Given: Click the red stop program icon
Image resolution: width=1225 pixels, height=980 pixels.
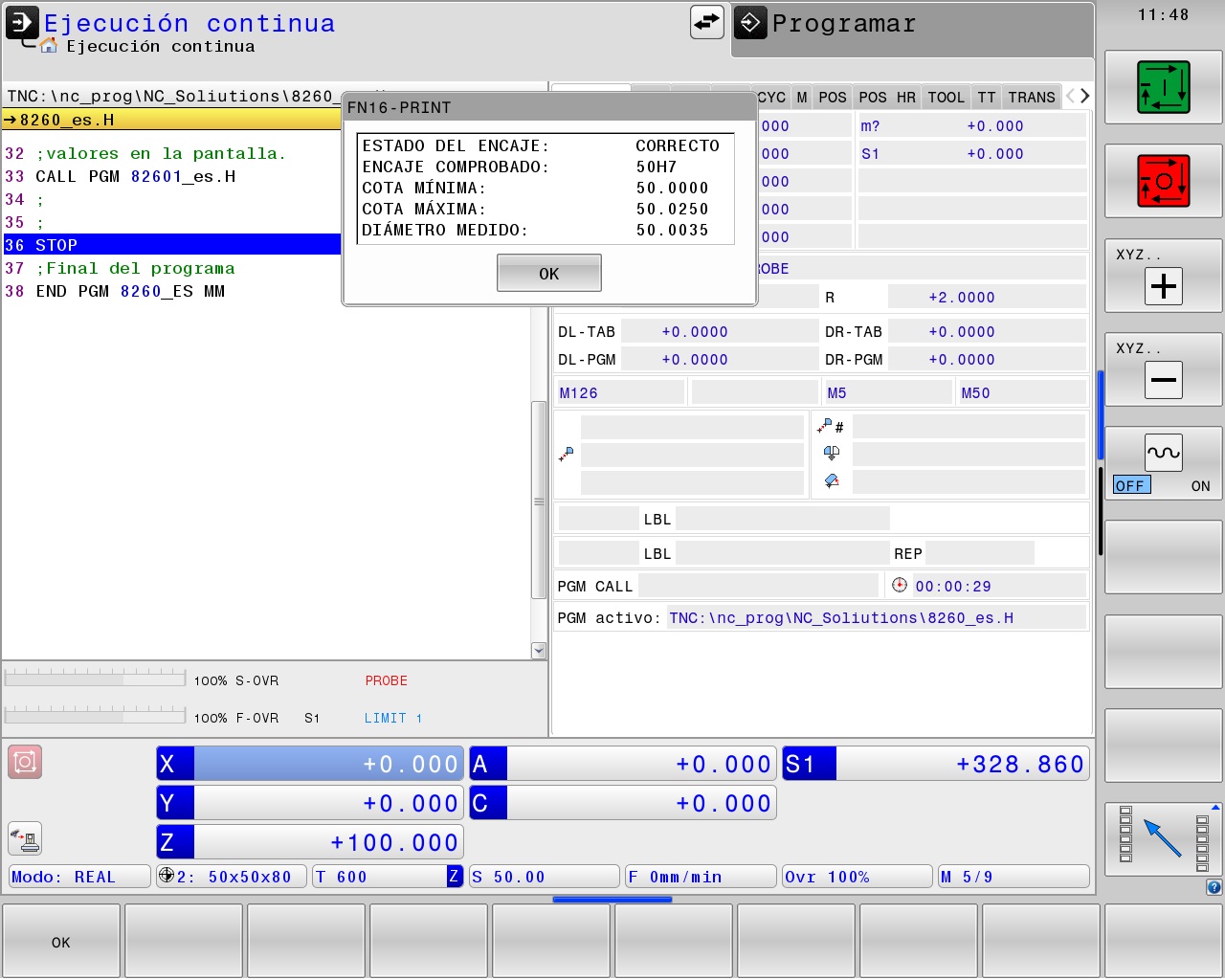Looking at the screenshot, I should (1163, 181).
